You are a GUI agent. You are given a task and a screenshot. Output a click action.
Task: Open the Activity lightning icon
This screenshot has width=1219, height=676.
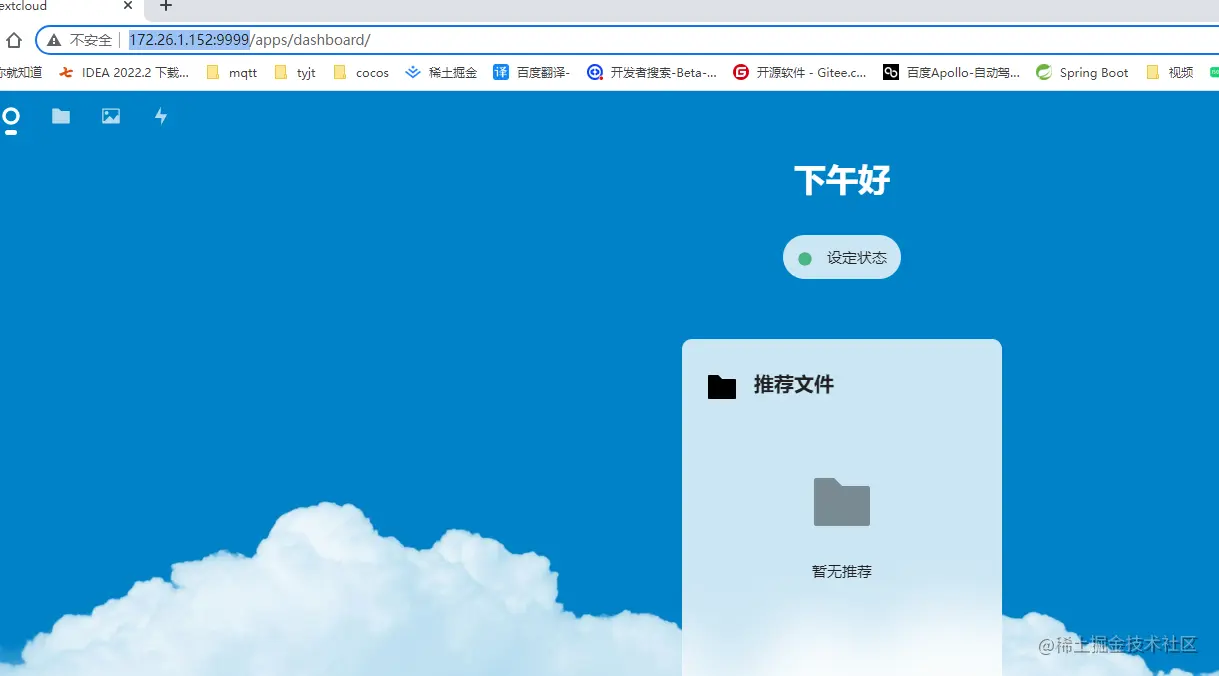[x=161, y=116]
